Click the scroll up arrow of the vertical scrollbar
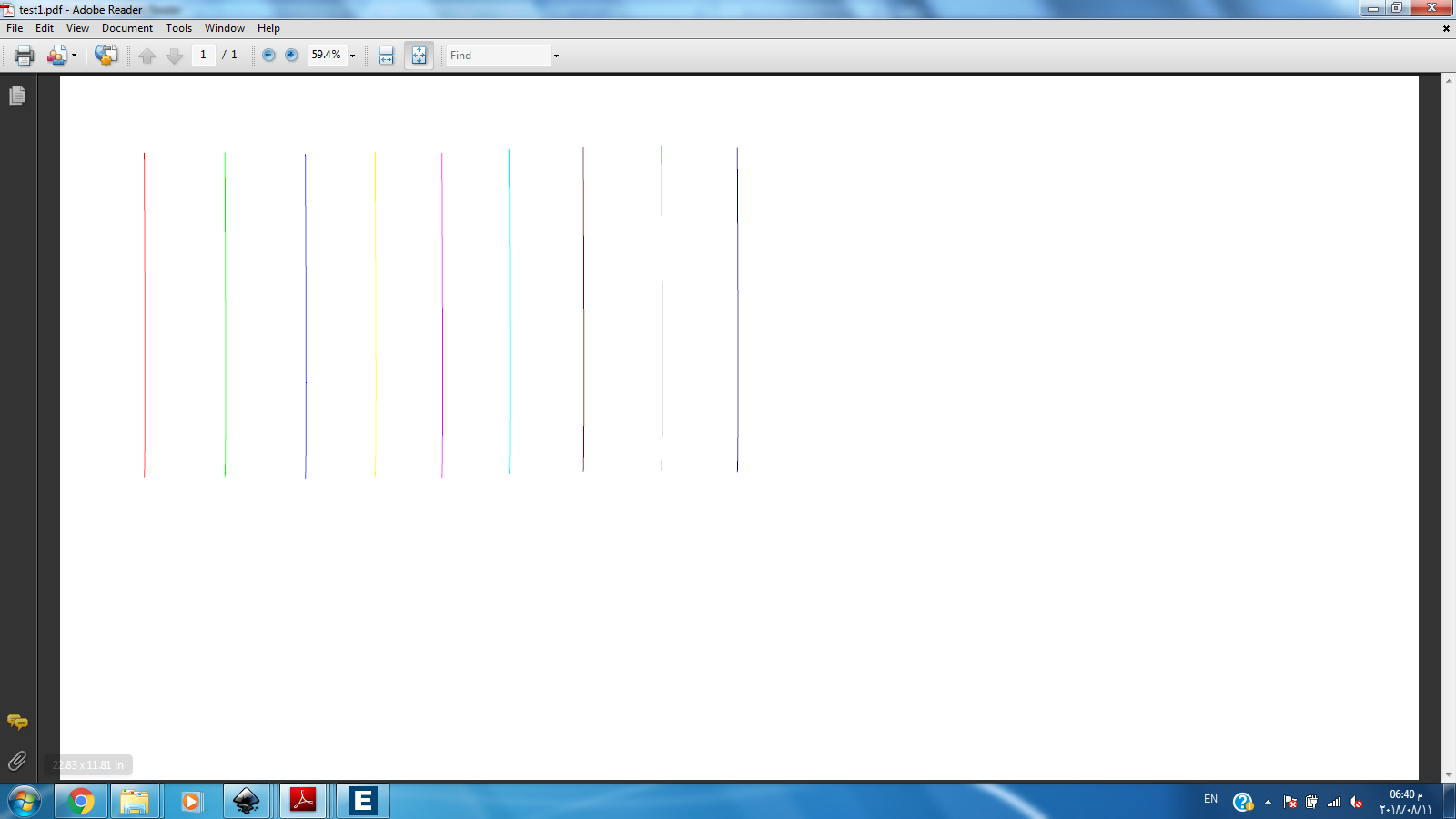The image size is (1456, 819). 1448,81
